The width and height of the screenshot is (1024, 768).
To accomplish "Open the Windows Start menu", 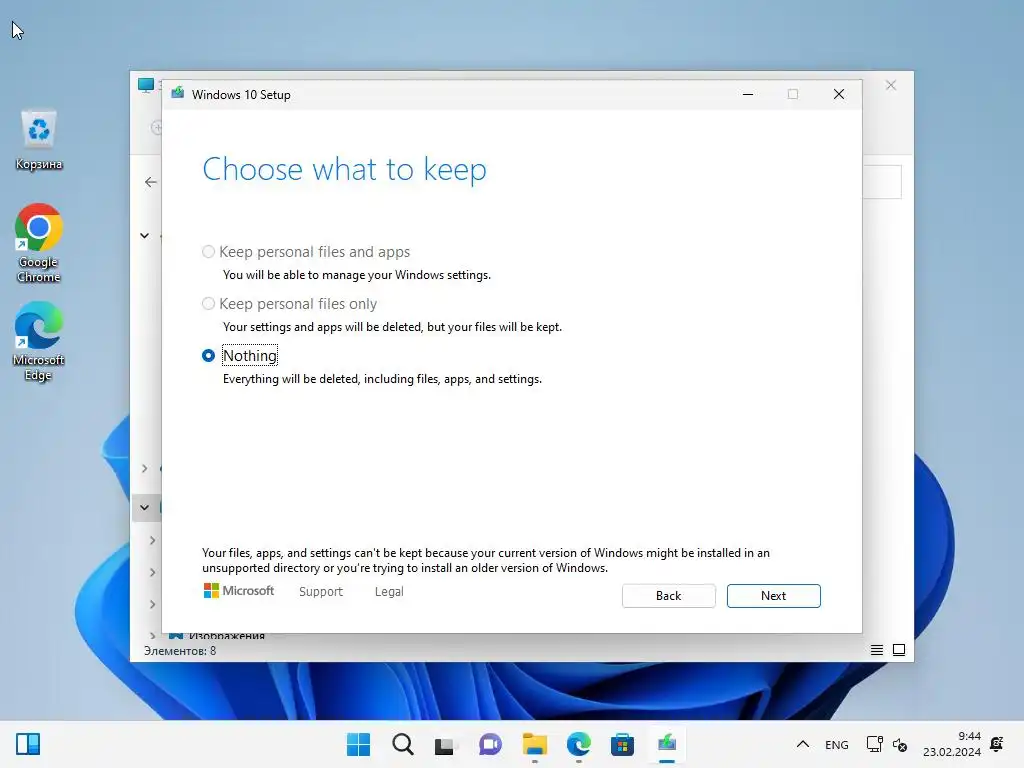I will (358, 744).
